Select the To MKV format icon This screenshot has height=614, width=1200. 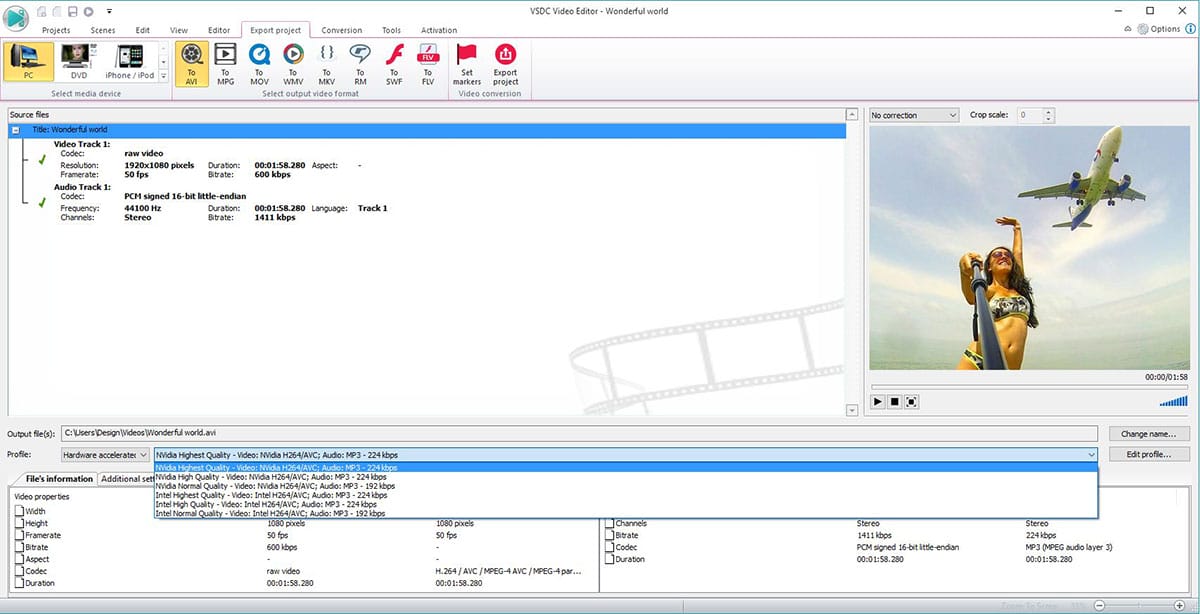327,63
